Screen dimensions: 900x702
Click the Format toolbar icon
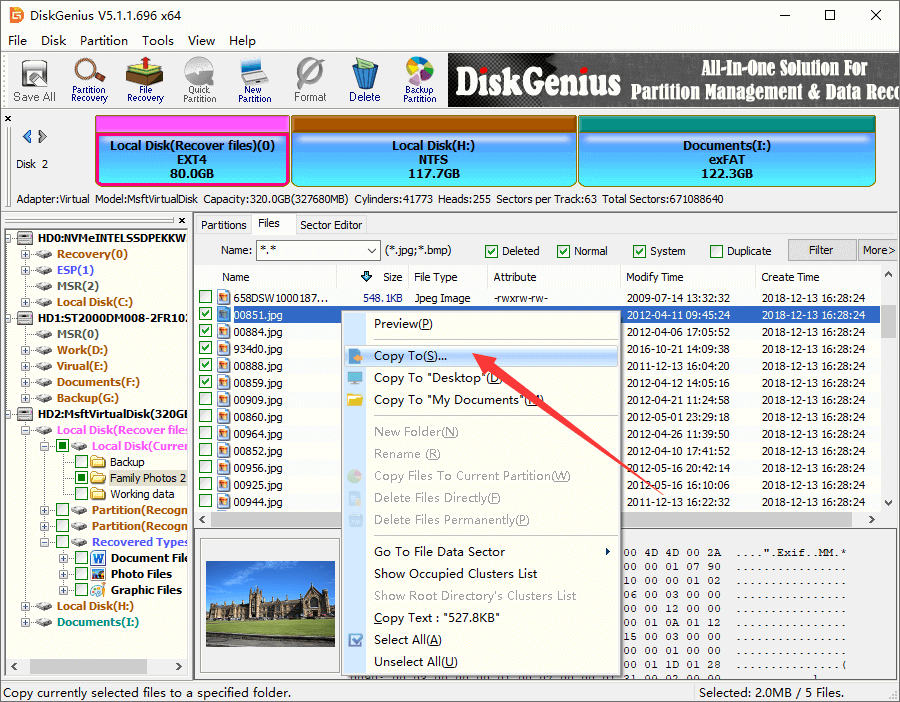(310, 80)
